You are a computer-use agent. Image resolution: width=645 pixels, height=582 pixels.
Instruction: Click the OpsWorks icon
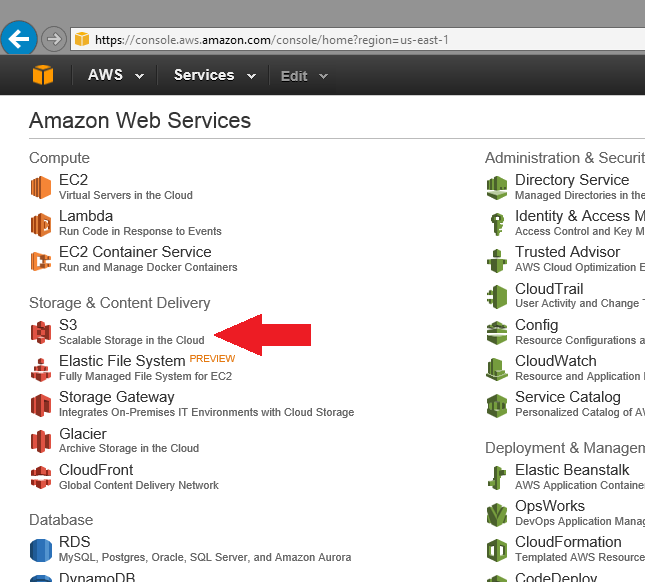(x=497, y=514)
